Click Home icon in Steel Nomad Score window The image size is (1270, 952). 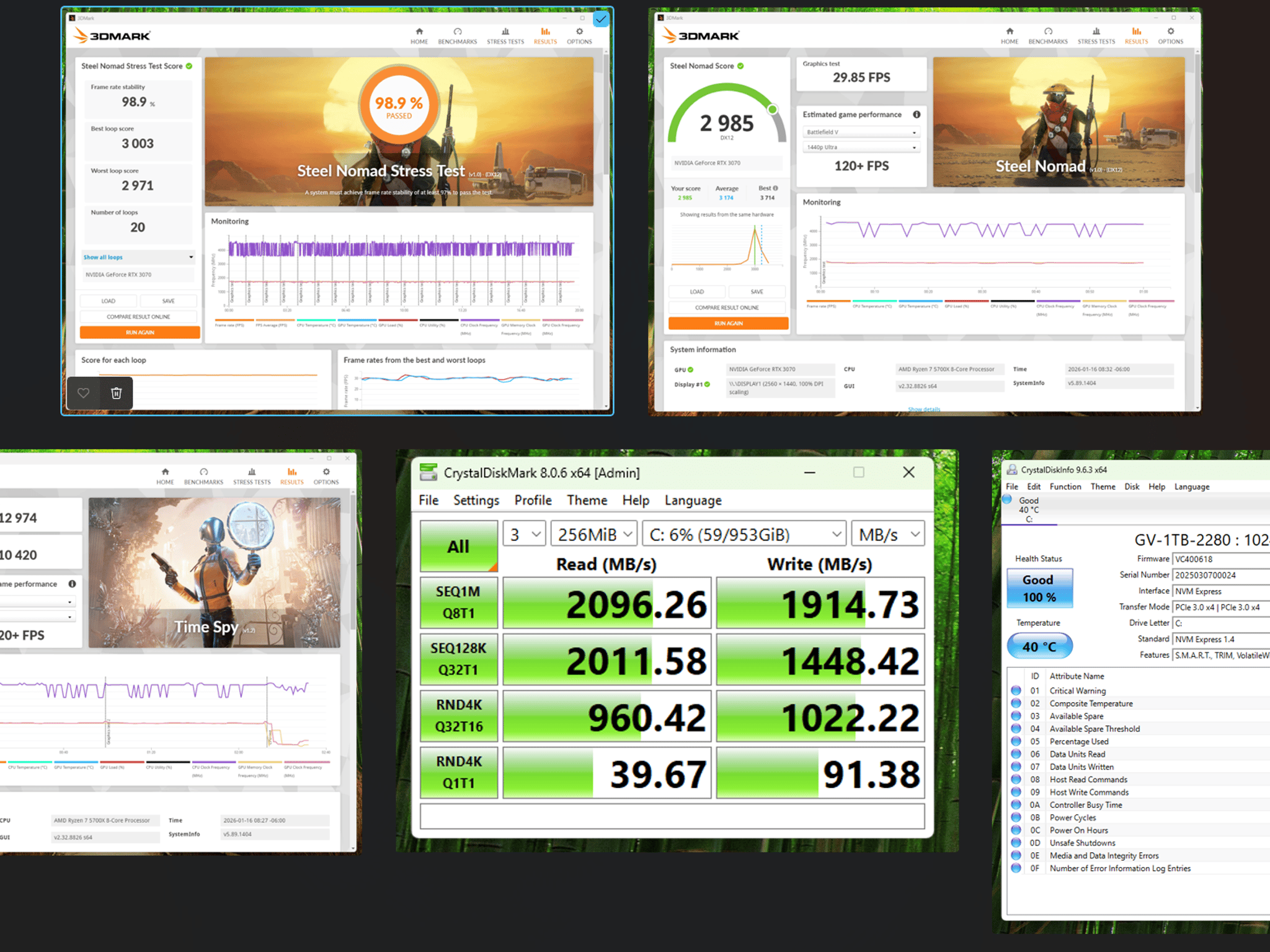[x=1010, y=32]
